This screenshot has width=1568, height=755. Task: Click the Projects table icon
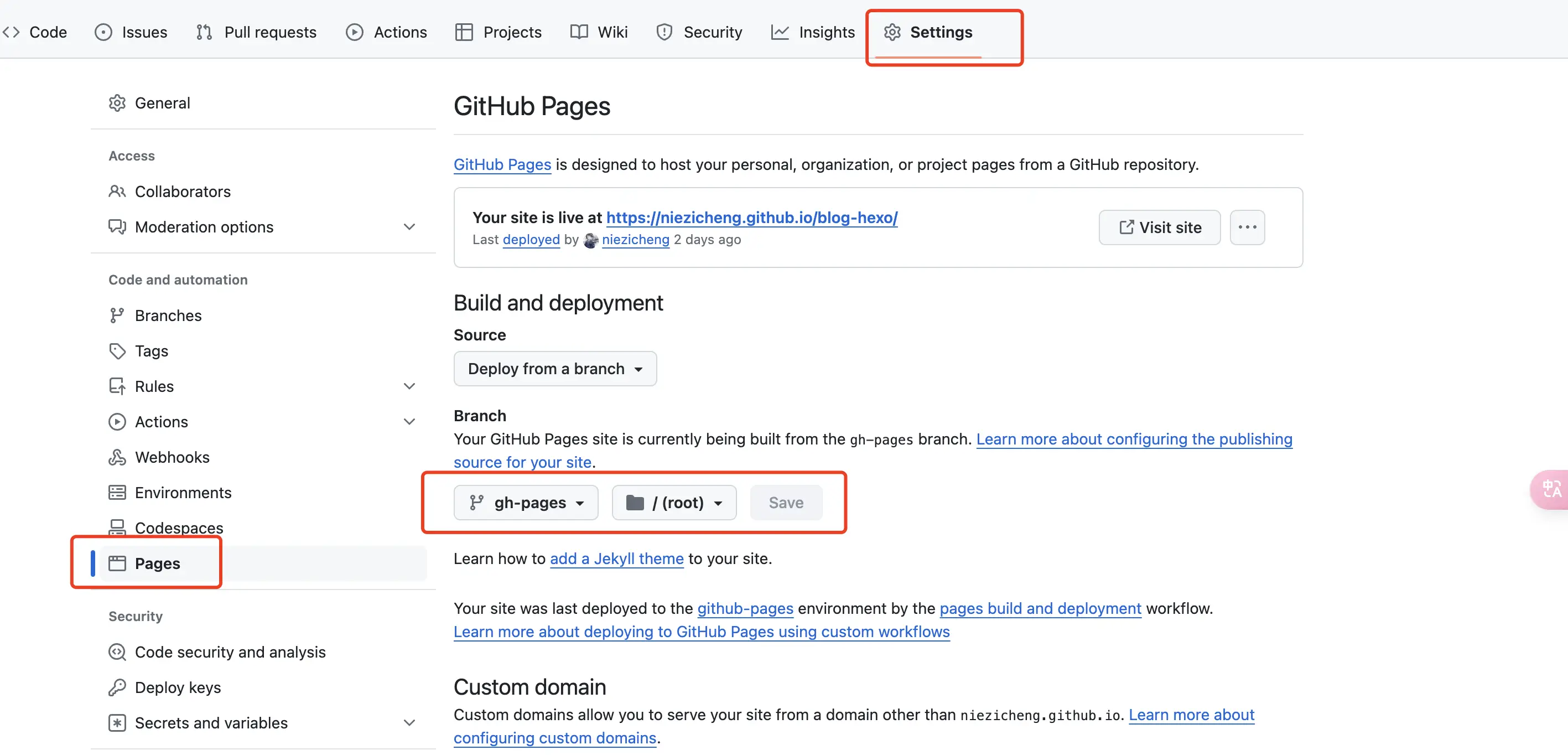(x=464, y=32)
